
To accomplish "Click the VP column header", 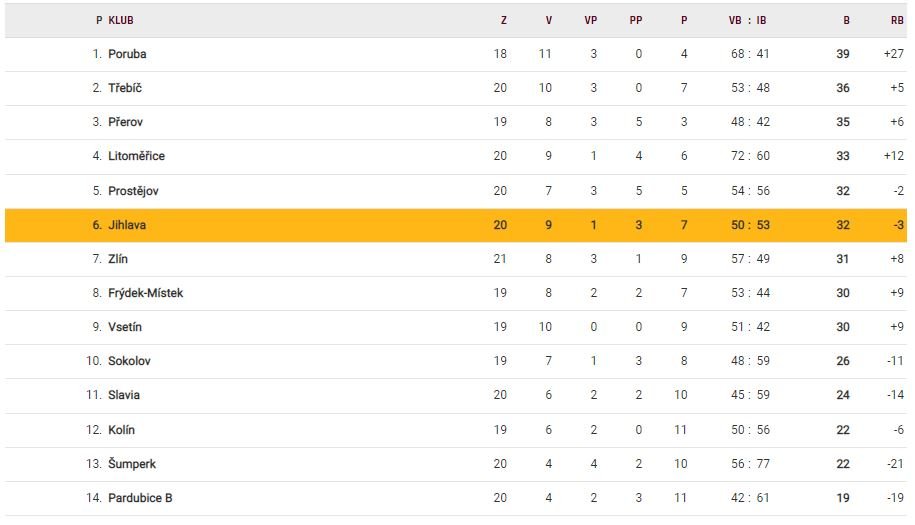I will [x=590, y=20].
